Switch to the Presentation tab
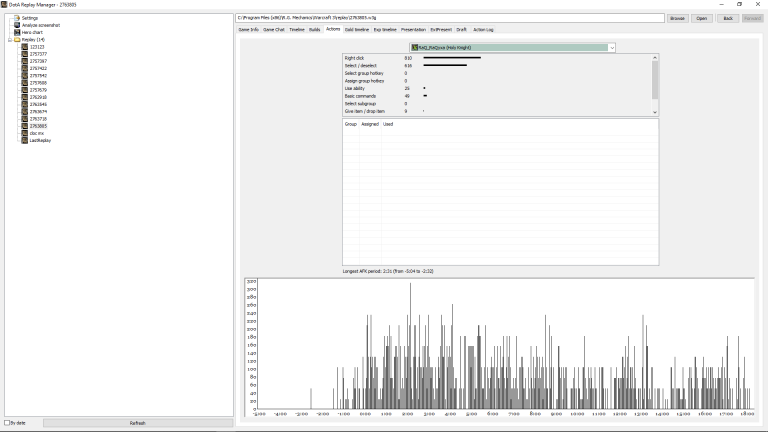The height and width of the screenshot is (432, 768). click(413, 30)
